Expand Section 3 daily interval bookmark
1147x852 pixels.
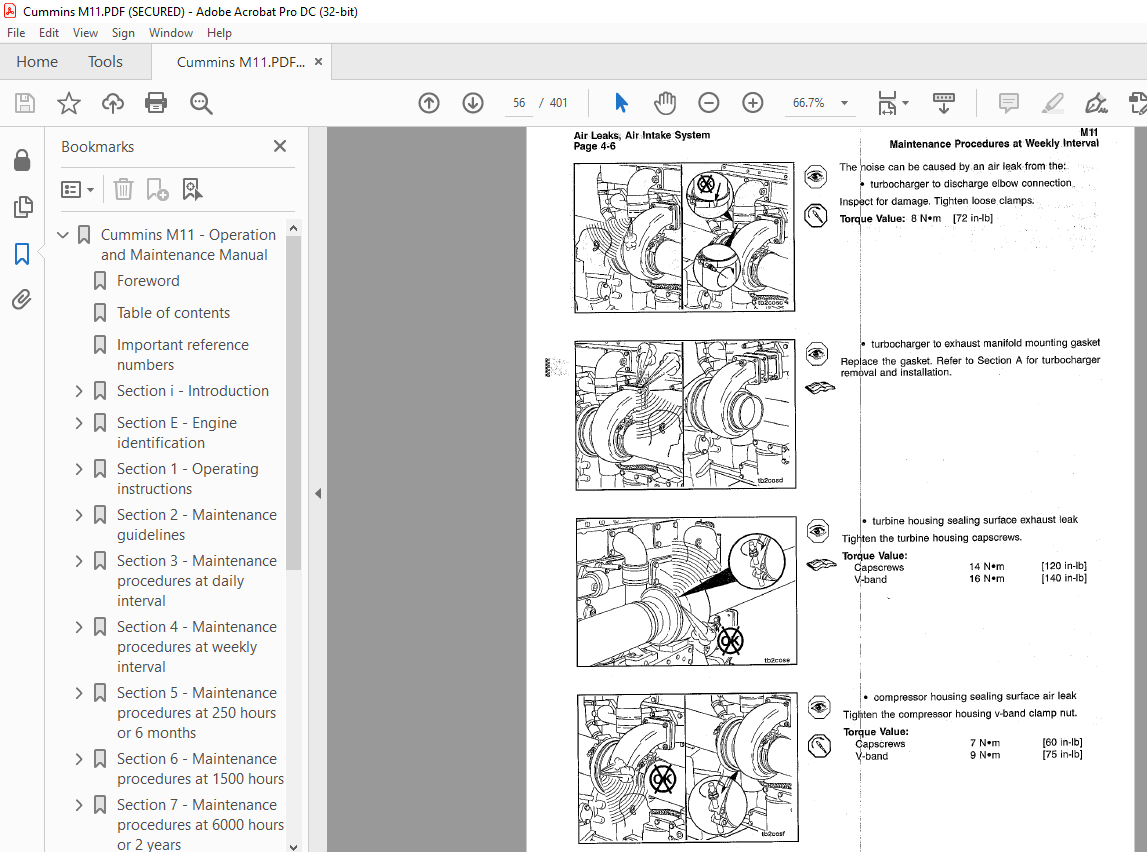tap(79, 561)
